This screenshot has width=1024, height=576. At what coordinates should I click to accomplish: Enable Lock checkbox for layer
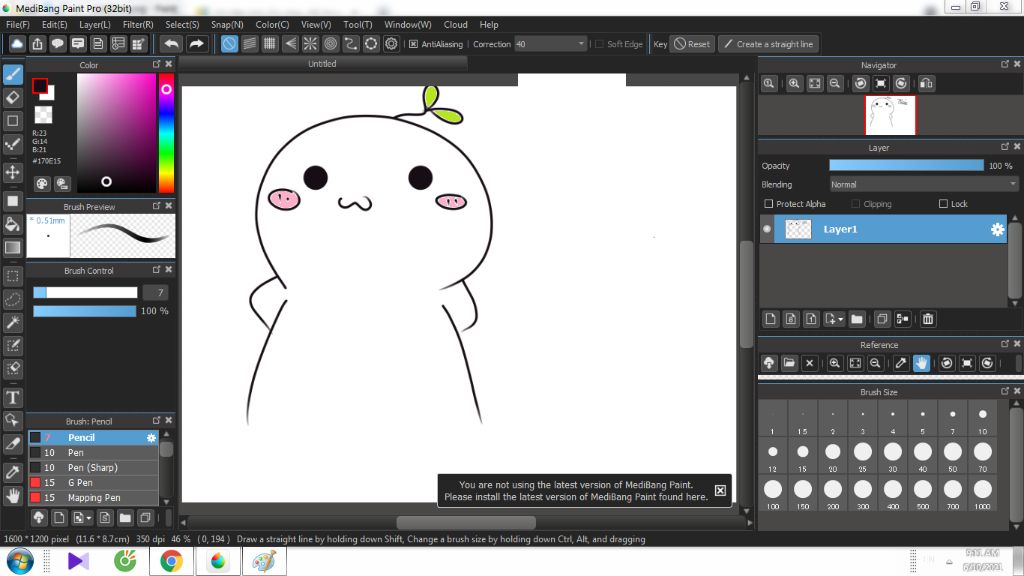943,204
